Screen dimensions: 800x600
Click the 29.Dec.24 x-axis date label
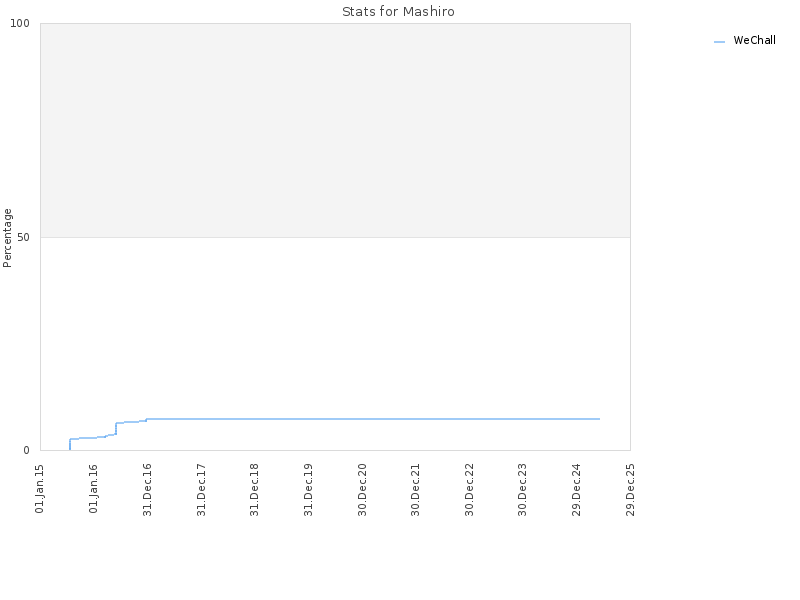point(577,489)
